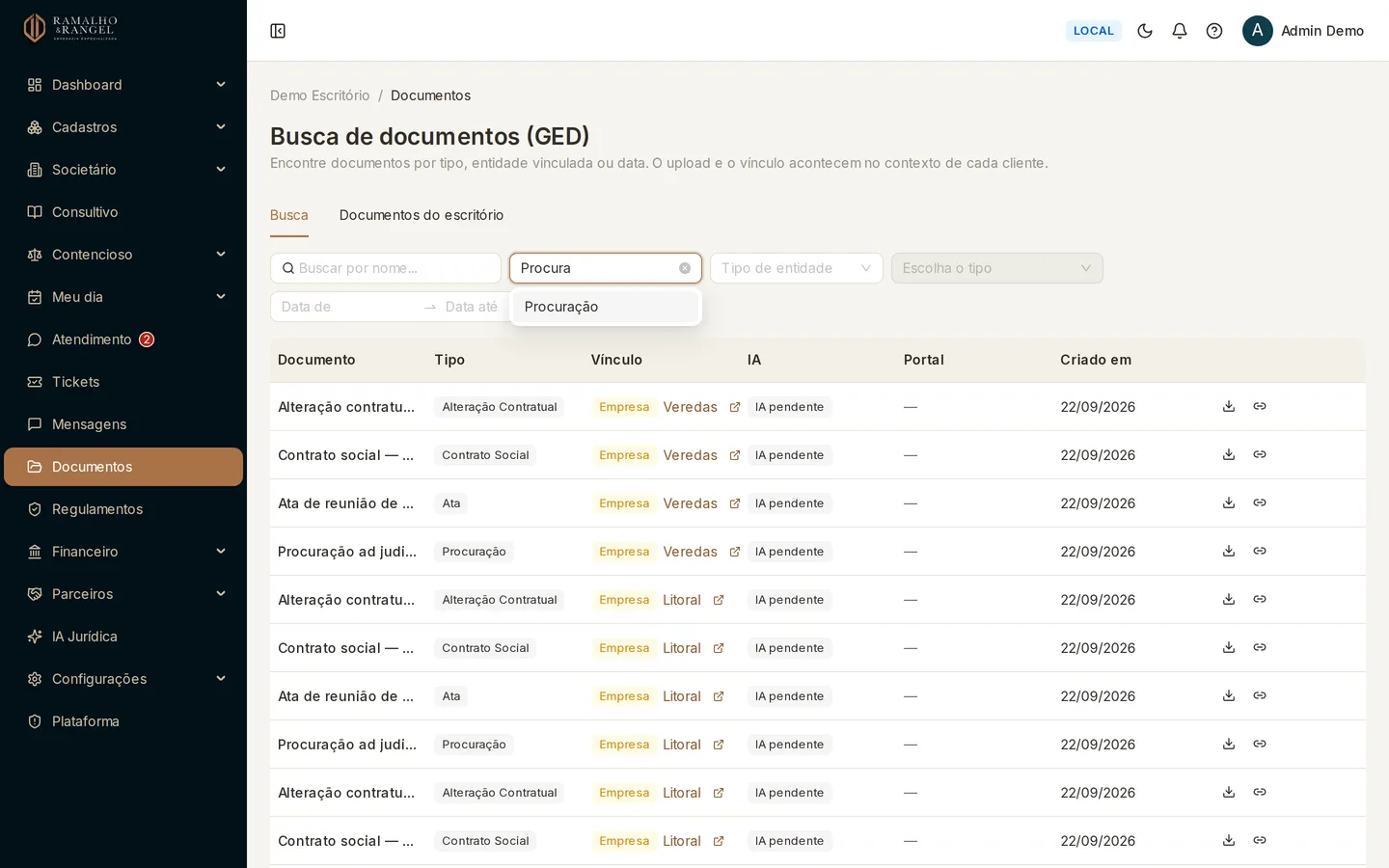This screenshot has width=1389, height=868.
Task: Switch to the Busca tab
Action: (x=289, y=215)
